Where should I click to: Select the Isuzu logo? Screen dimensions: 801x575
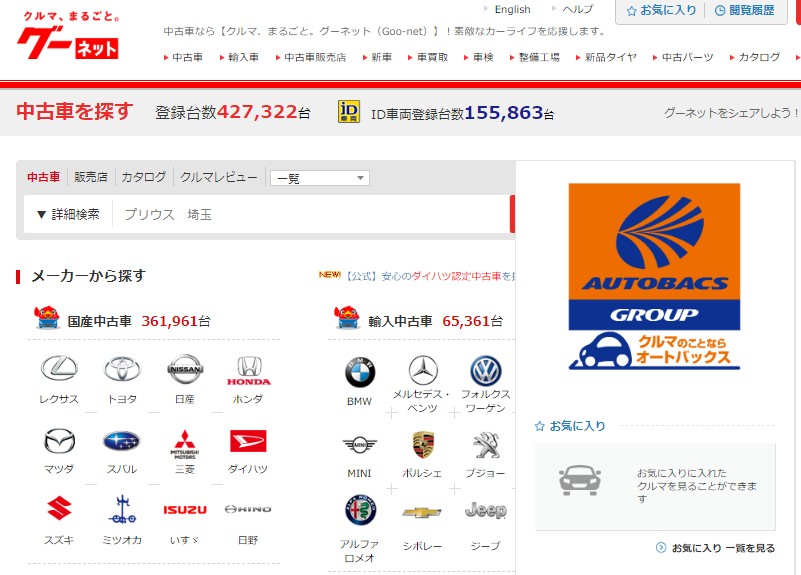[x=185, y=510]
